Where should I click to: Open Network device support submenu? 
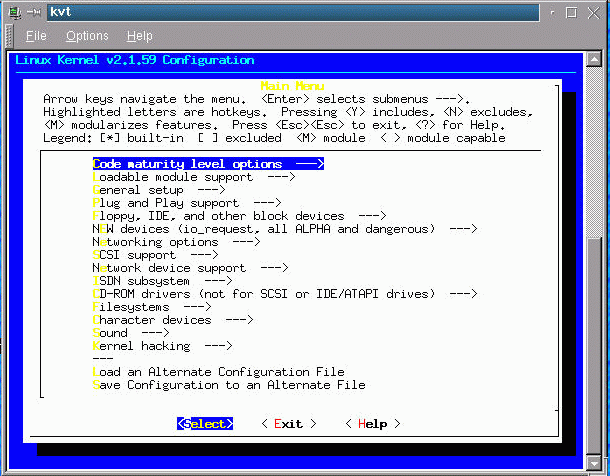190,268
